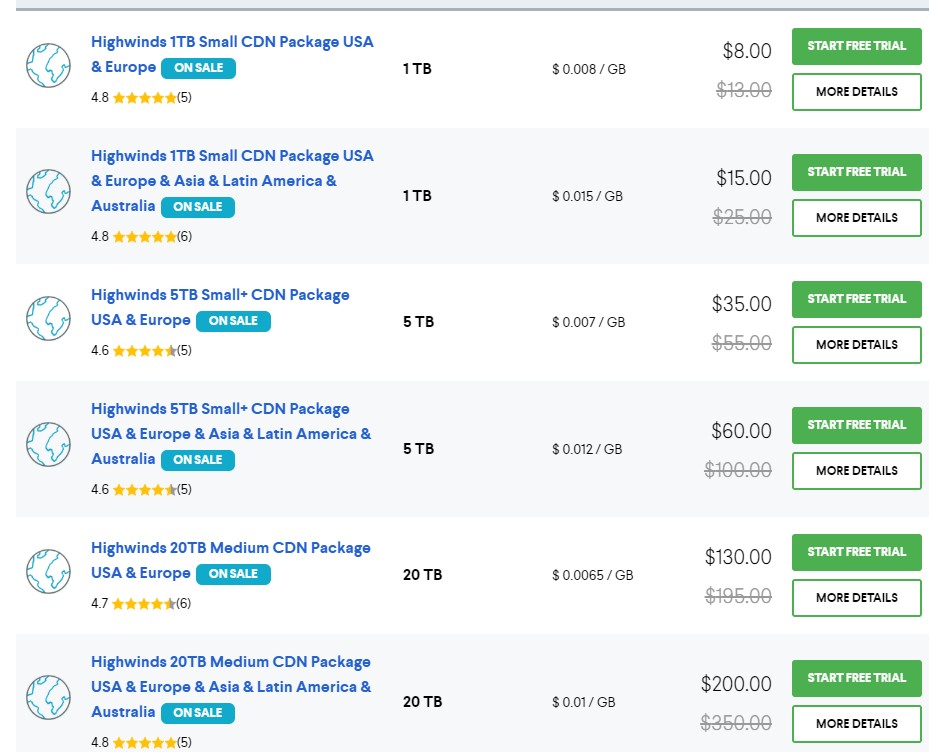The height and width of the screenshot is (752, 929).
Task: Start free trial for the $200.00 package
Action: [856, 678]
